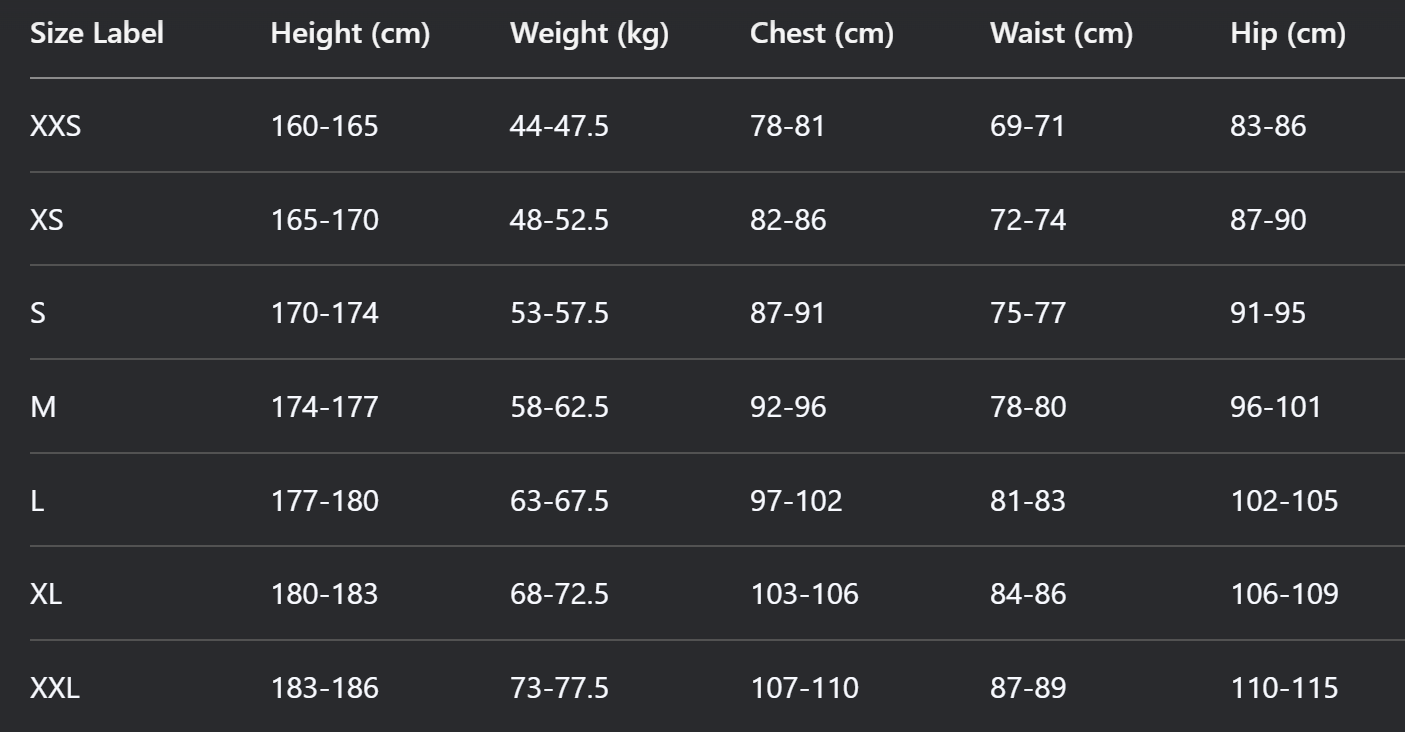Select the S size label cell
Image resolution: width=1405 pixels, height=732 pixels.
point(38,314)
